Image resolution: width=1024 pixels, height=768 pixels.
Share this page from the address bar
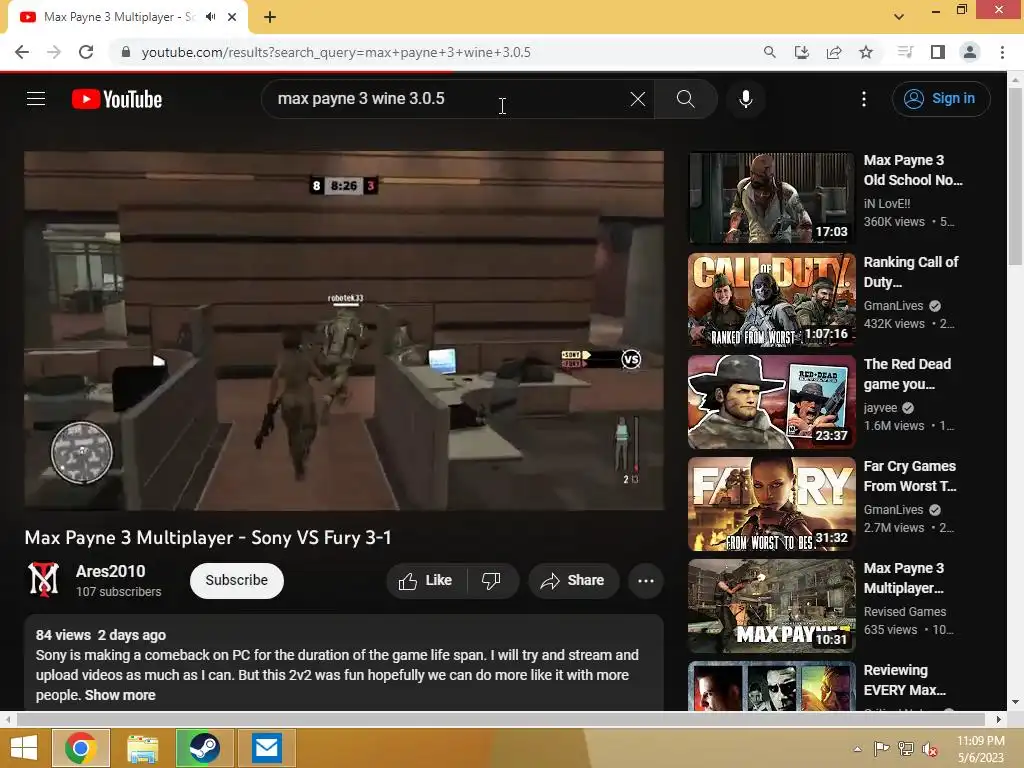coord(834,52)
